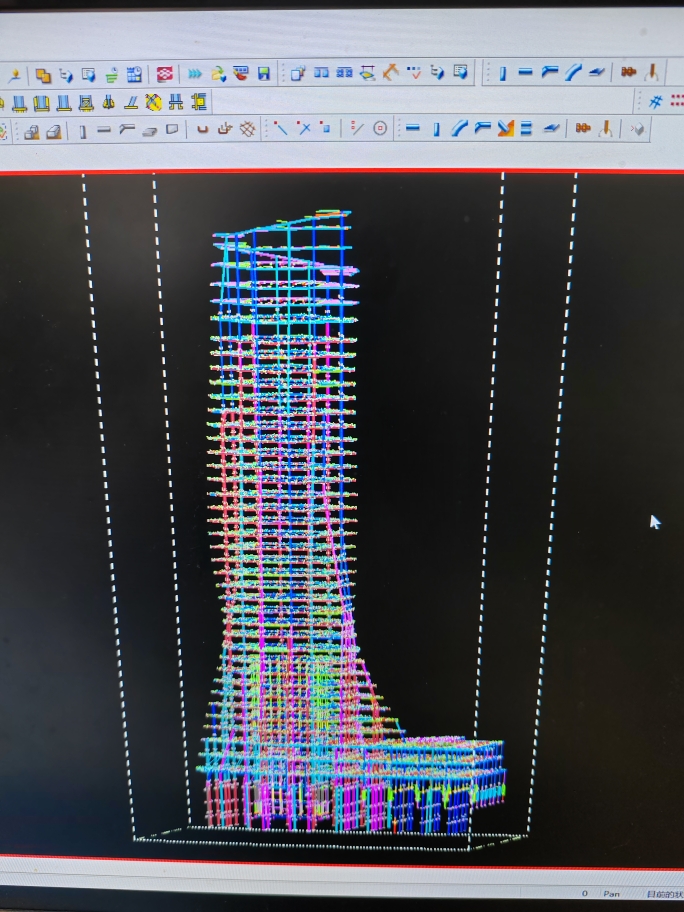Select the steel column tool in top toolbar

point(502,73)
